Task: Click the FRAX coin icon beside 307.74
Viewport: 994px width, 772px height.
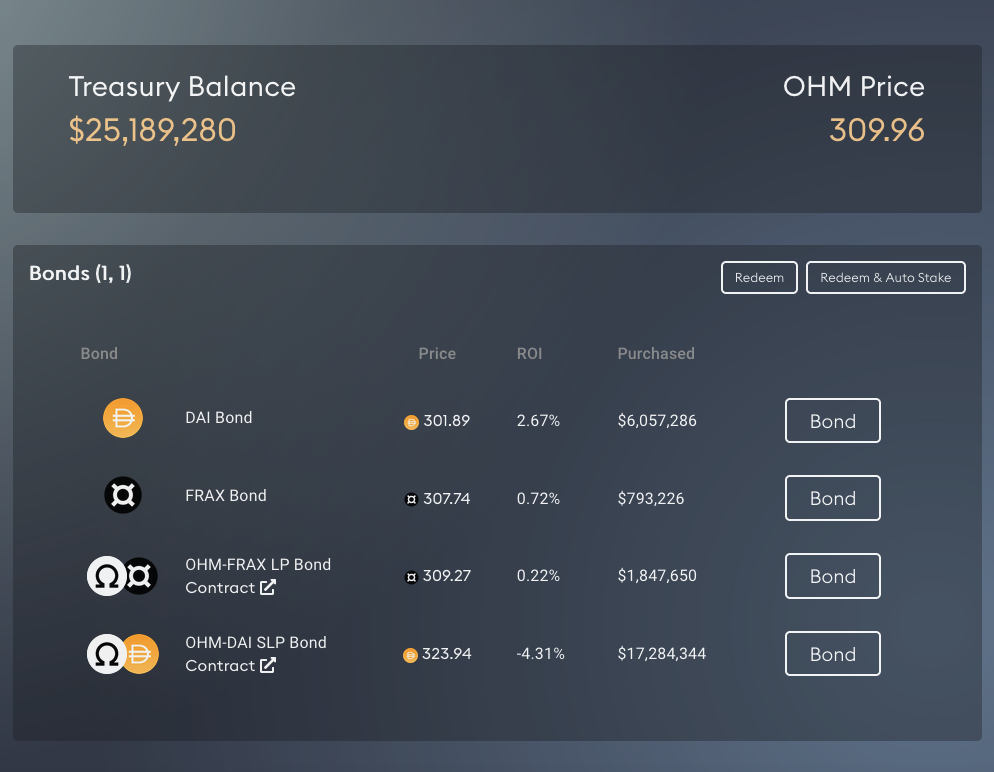Action: pyautogui.click(x=410, y=499)
